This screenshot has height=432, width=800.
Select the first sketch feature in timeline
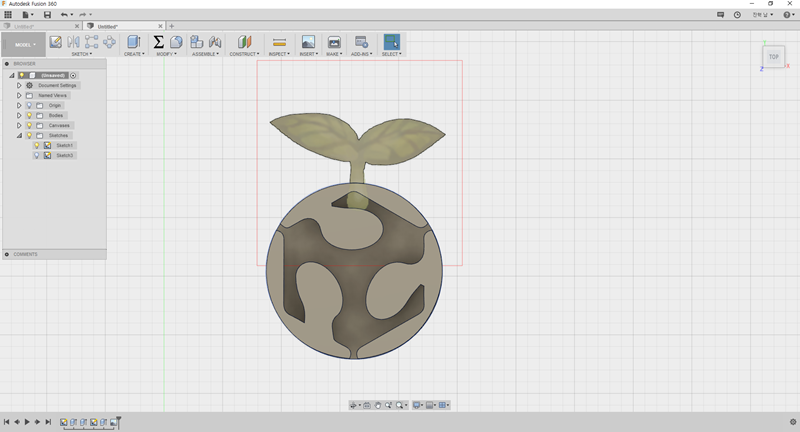point(64,422)
